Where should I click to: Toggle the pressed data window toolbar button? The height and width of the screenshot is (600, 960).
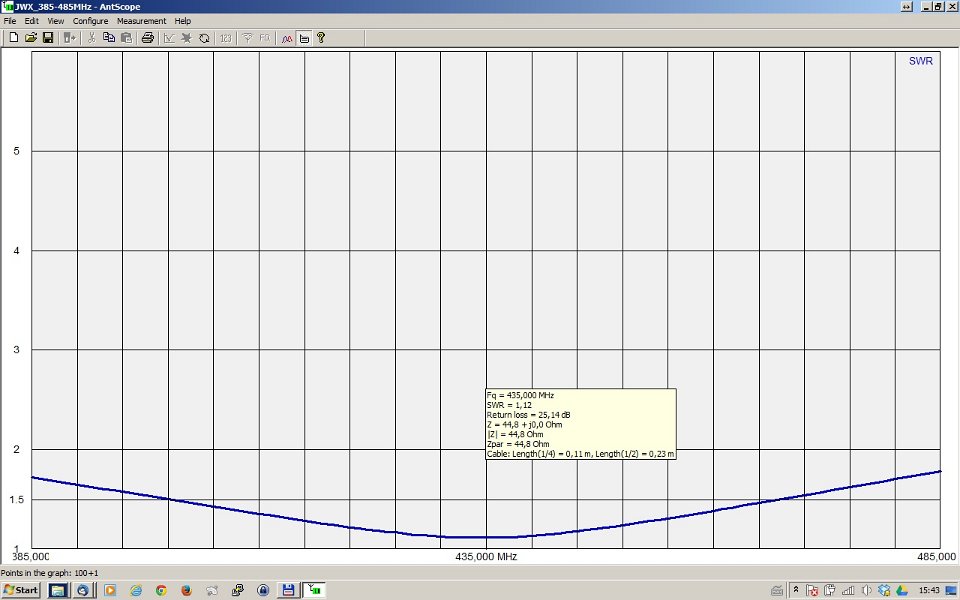(303, 38)
